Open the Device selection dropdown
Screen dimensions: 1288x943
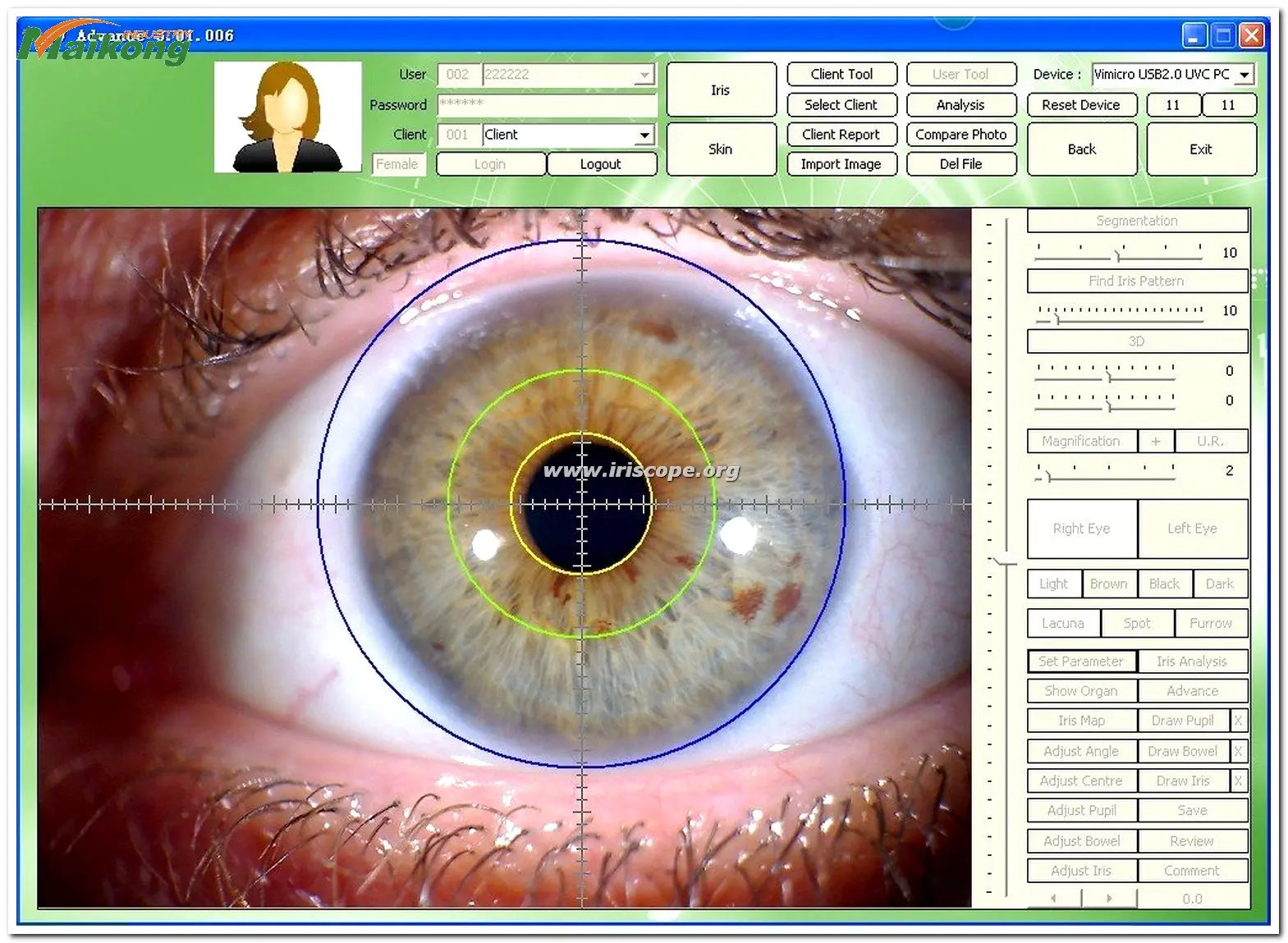click(1244, 75)
